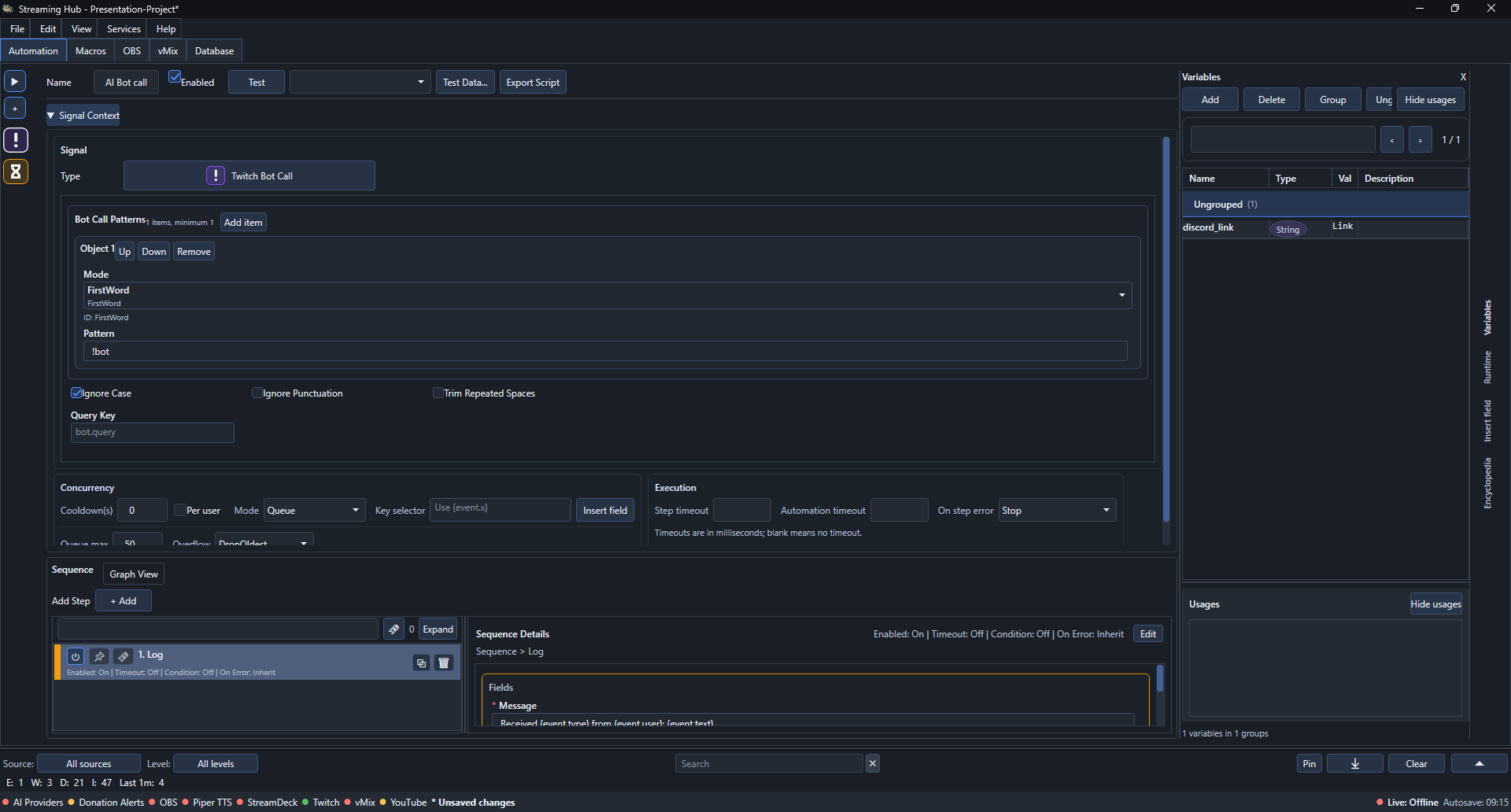Click the scroll-to-bottom arrow in log bar
The width and height of the screenshot is (1511, 812).
[1354, 764]
